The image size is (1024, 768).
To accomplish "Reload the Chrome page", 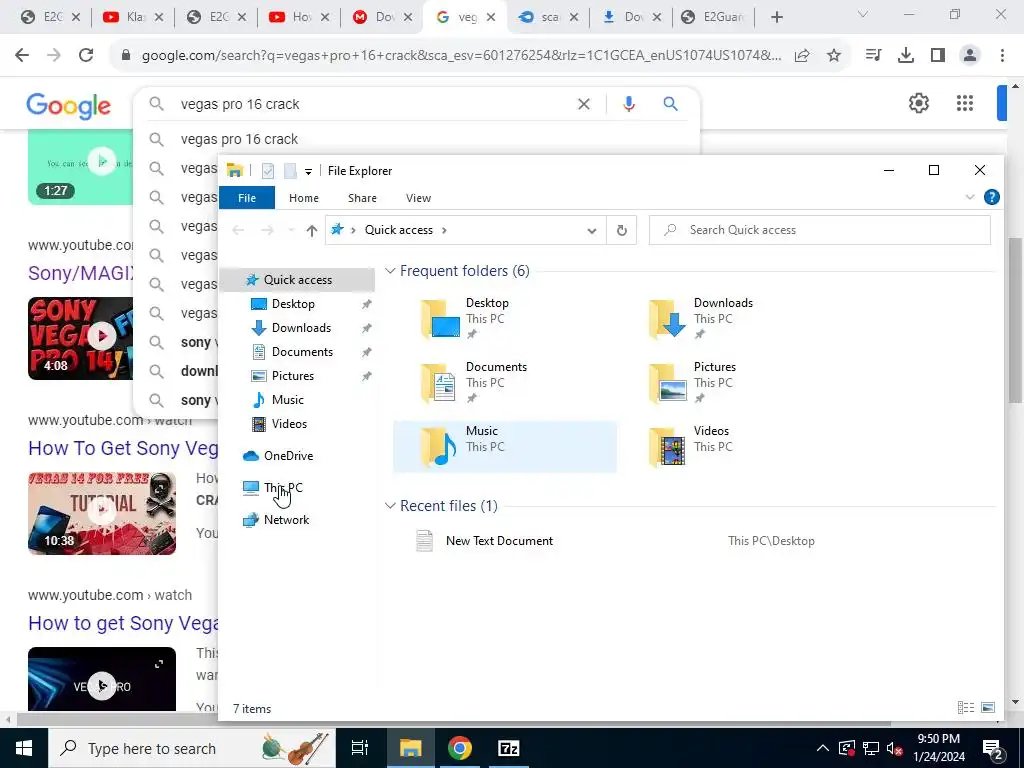I will (x=86, y=56).
